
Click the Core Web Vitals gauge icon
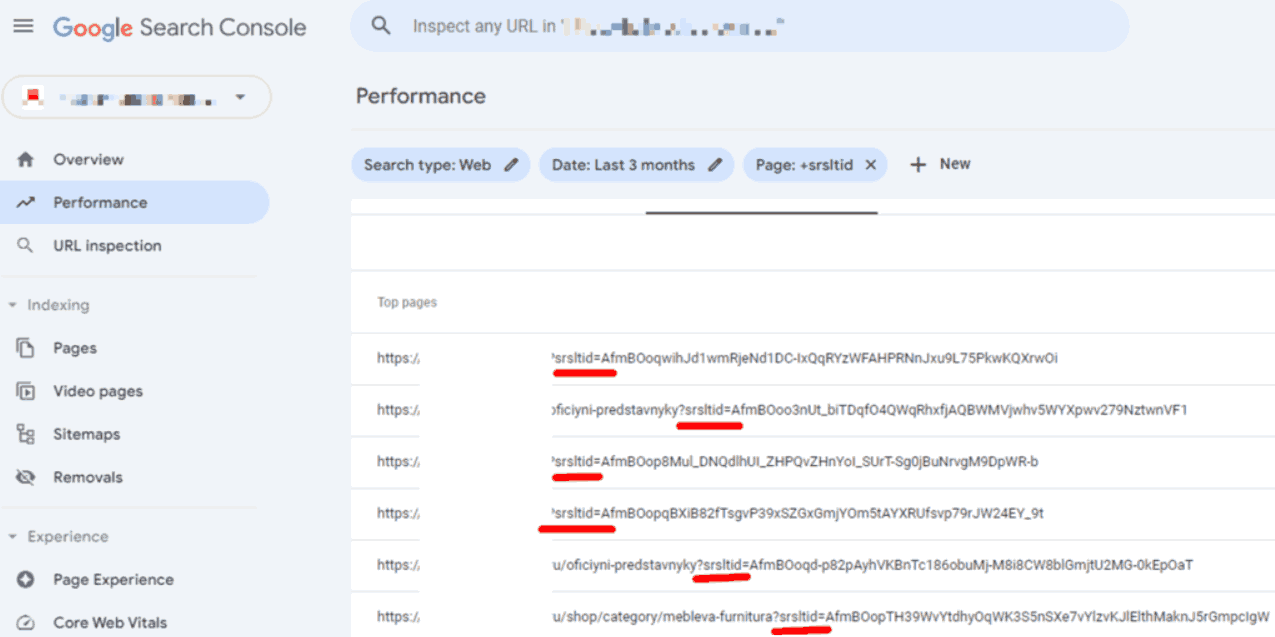26,623
